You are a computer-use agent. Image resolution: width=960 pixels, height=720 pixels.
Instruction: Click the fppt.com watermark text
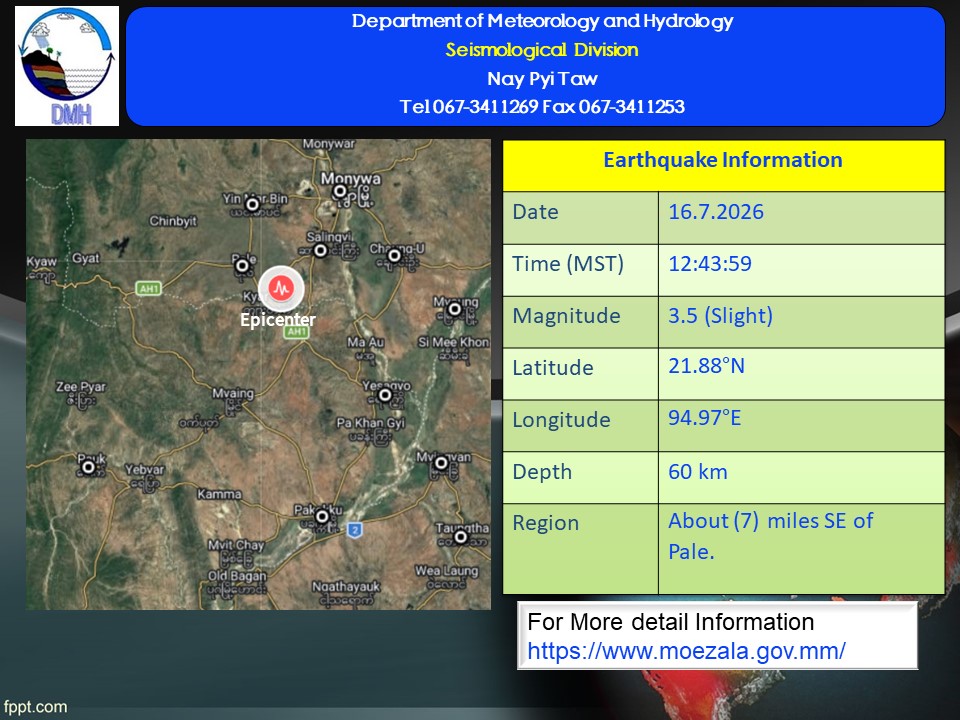pos(35,707)
